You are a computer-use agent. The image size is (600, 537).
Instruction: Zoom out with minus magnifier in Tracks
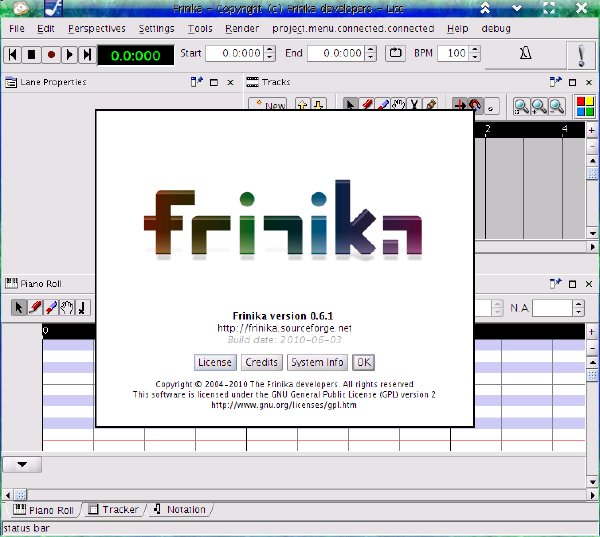click(x=557, y=106)
